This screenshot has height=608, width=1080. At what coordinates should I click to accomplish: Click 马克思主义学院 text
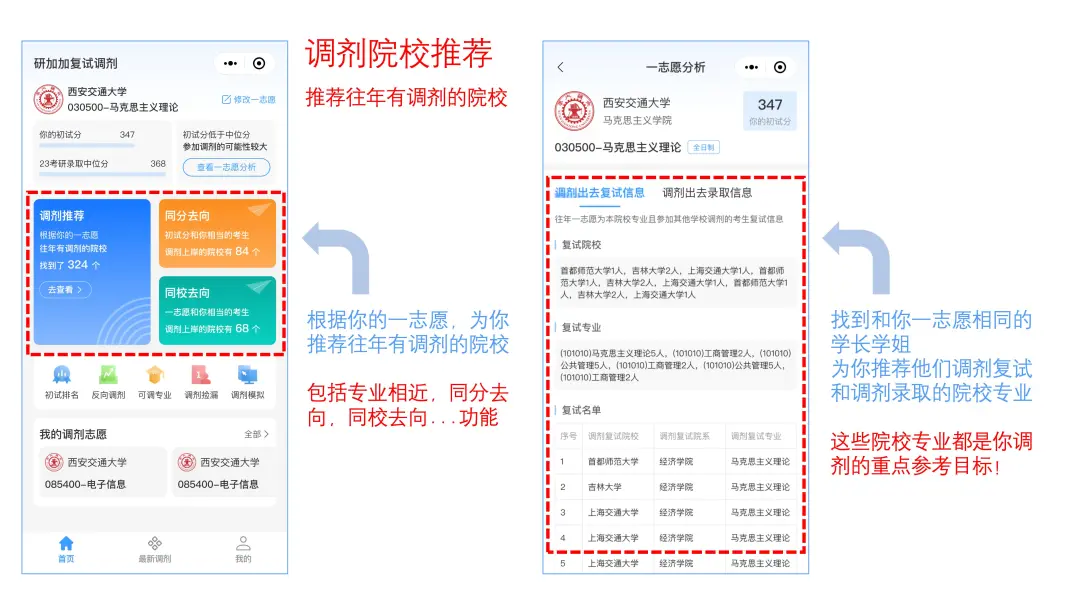637,120
